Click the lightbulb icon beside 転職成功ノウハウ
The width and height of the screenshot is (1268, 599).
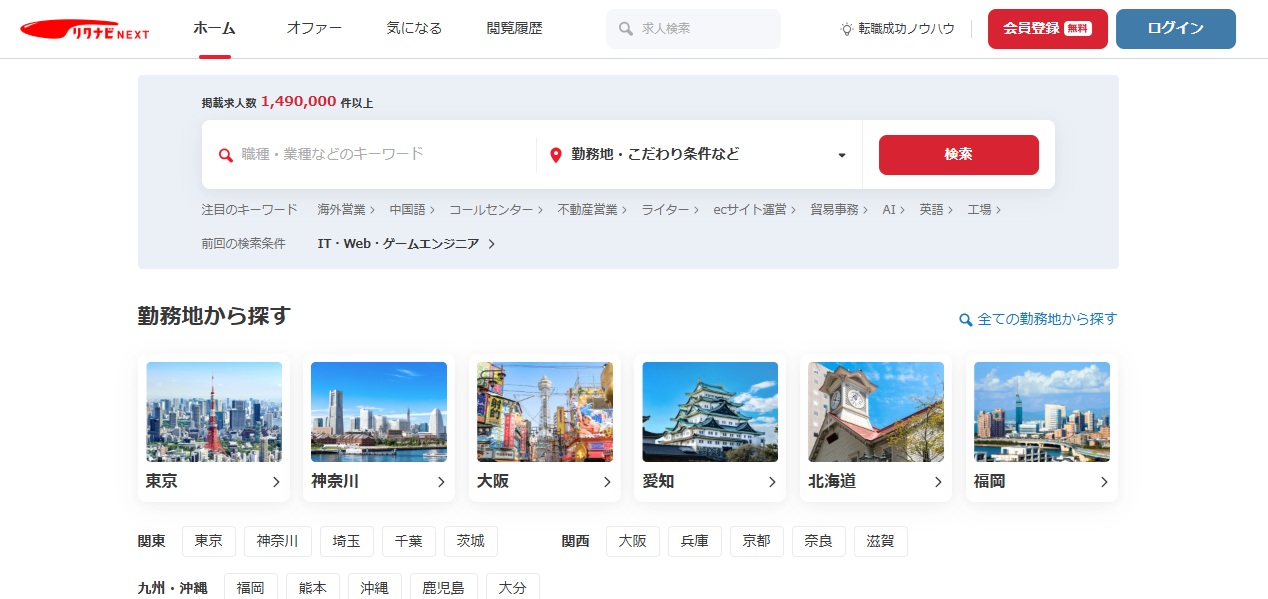point(847,29)
